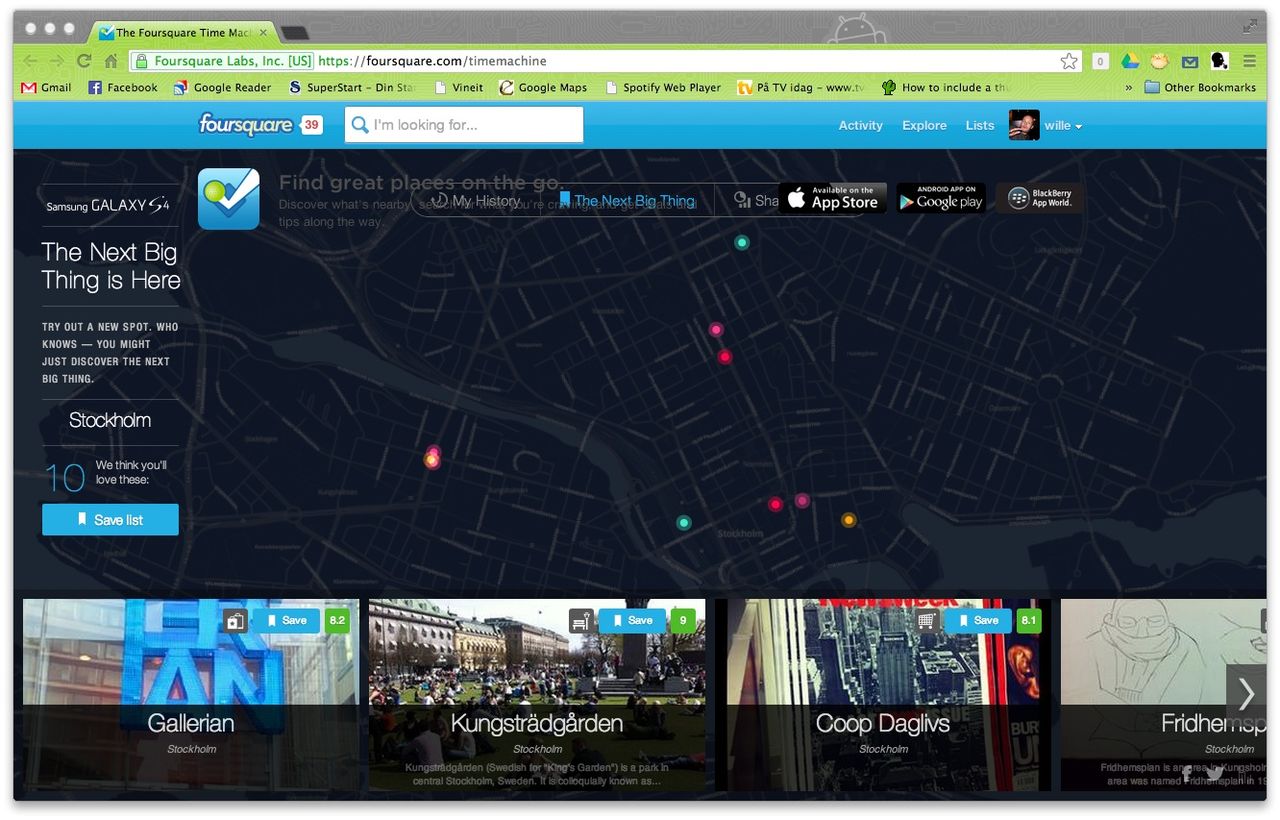Open the Google Reader bookmark
Viewport: 1280px width, 820px height.
(x=222, y=88)
